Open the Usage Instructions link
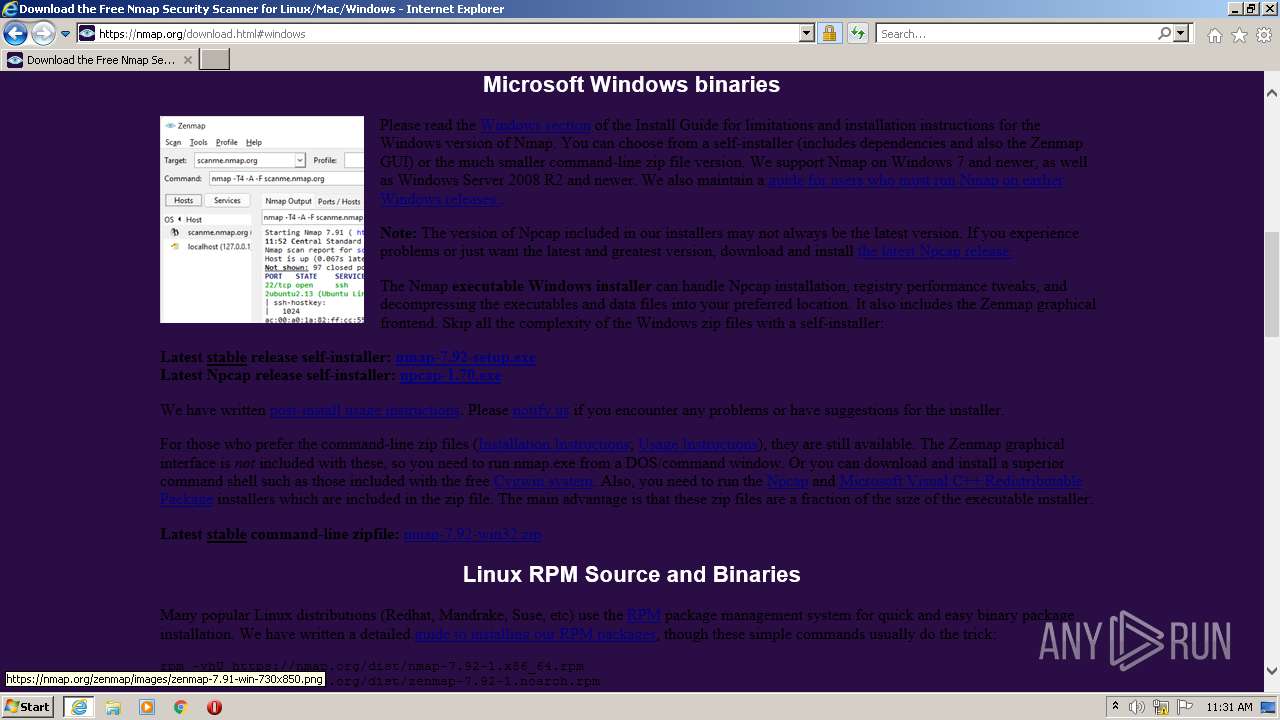This screenshot has width=1280, height=720. pos(697,444)
